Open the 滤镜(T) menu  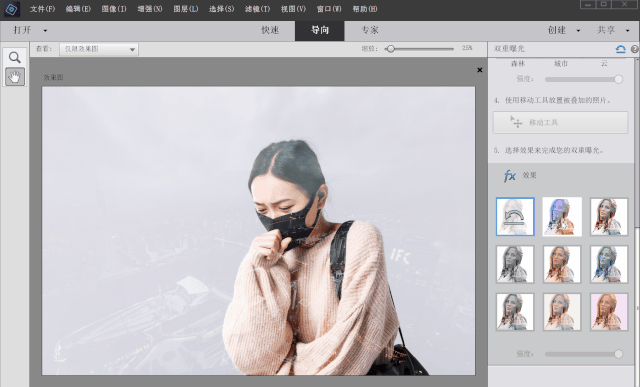[258, 9]
